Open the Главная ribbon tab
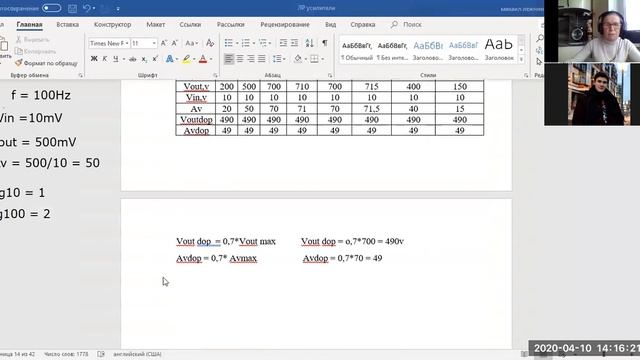640x360 pixels. tap(29, 24)
